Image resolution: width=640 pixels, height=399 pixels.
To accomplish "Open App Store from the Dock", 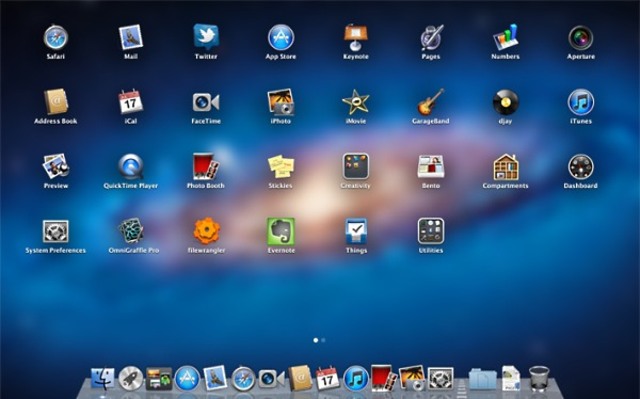I will 187,379.
